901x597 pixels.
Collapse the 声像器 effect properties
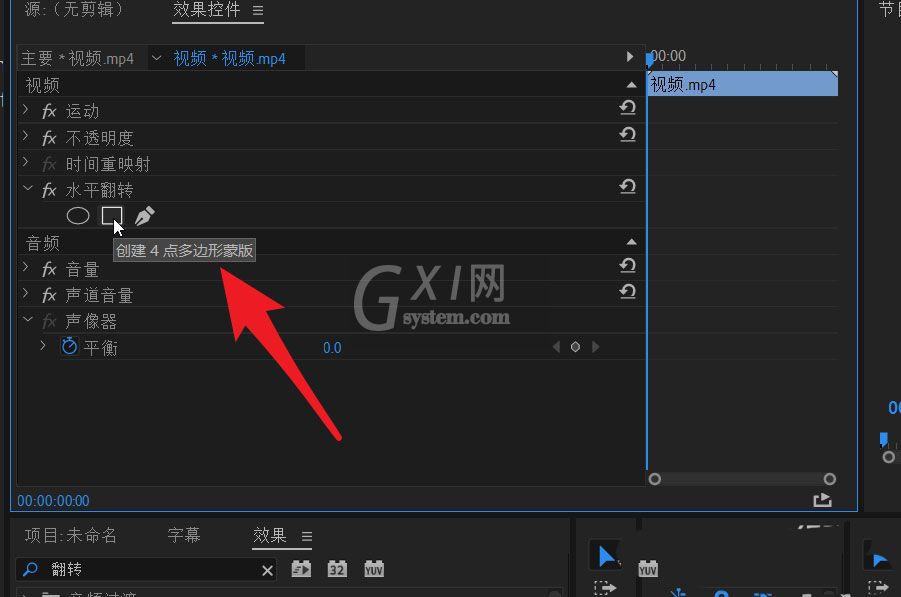[28, 319]
